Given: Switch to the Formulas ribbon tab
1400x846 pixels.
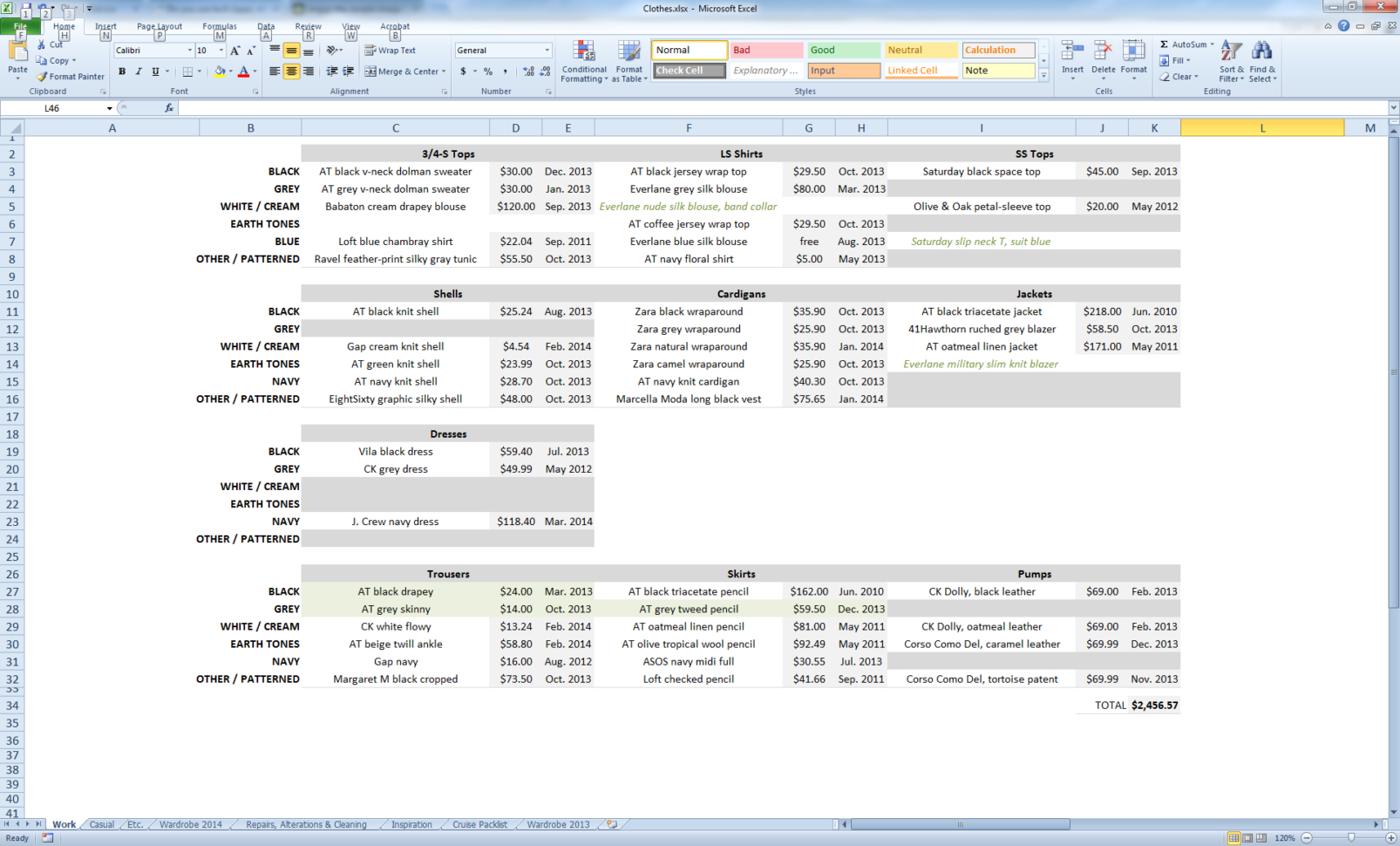Looking at the screenshot, I should pyautogui.click(x=220, y=27).
